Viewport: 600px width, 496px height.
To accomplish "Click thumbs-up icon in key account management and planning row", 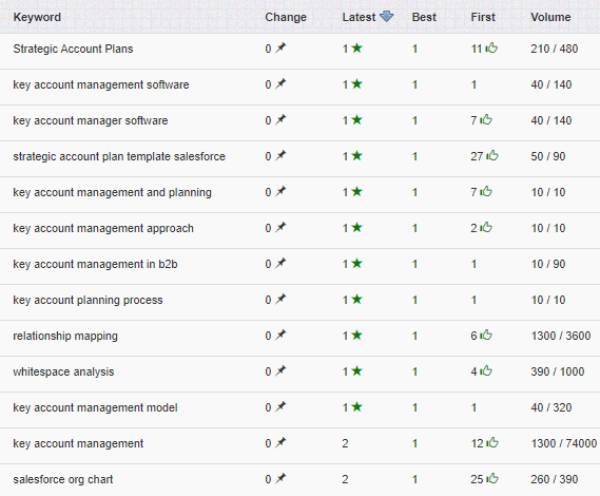I will pyautogui.click(x=486, y=192).
